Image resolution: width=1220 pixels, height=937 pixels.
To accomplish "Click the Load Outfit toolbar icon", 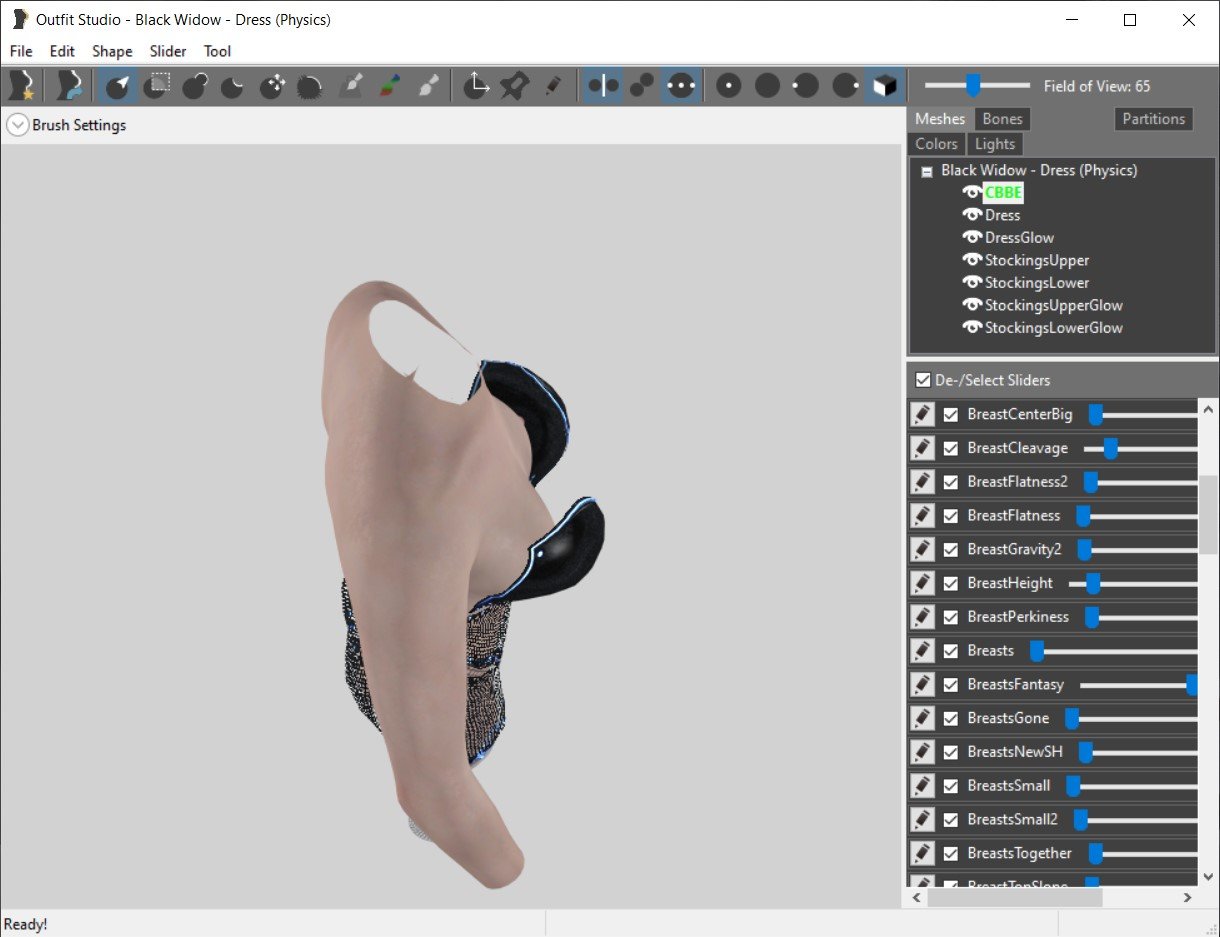I will pos(69,87).
